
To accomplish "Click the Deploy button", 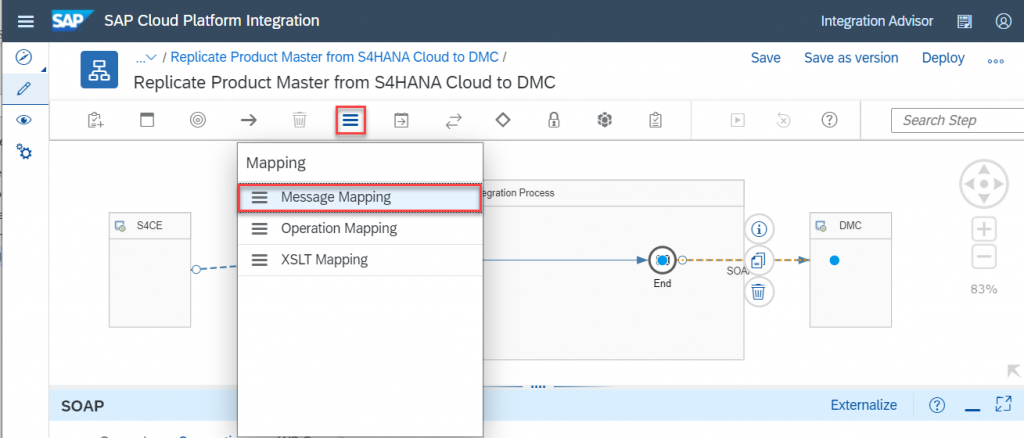I will 943,58.
